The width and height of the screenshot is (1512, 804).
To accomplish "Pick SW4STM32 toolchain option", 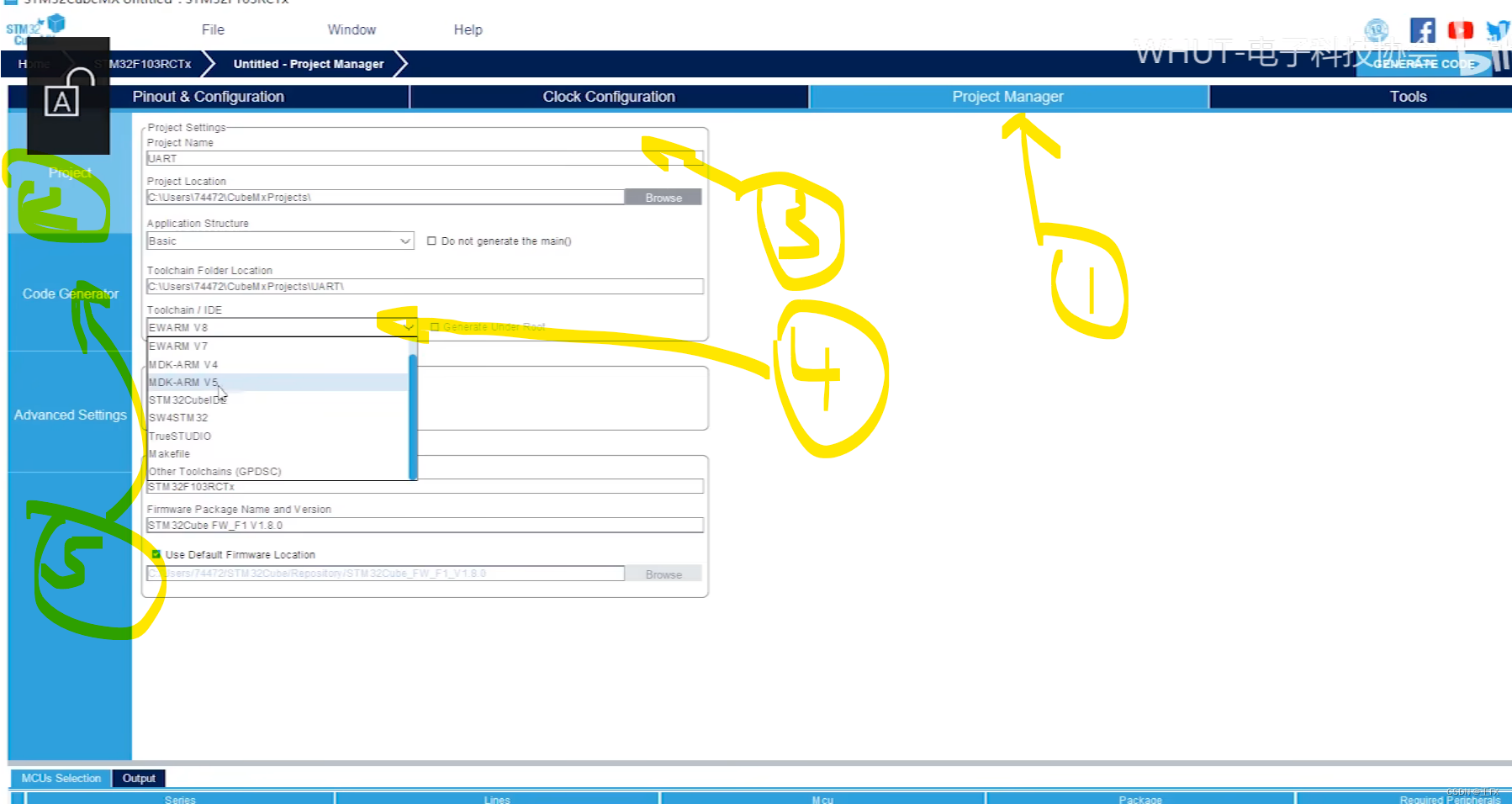I will click(x=278, y=417).
